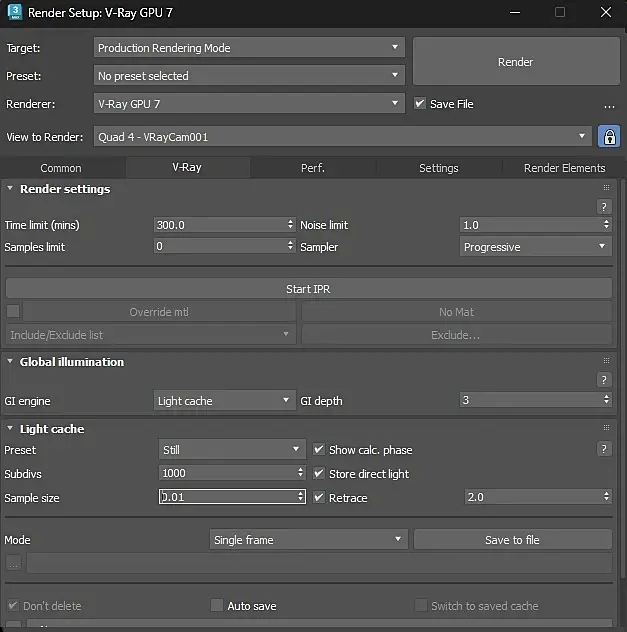
Task: Click the lock view to render icon
Action: pos(607,137)
